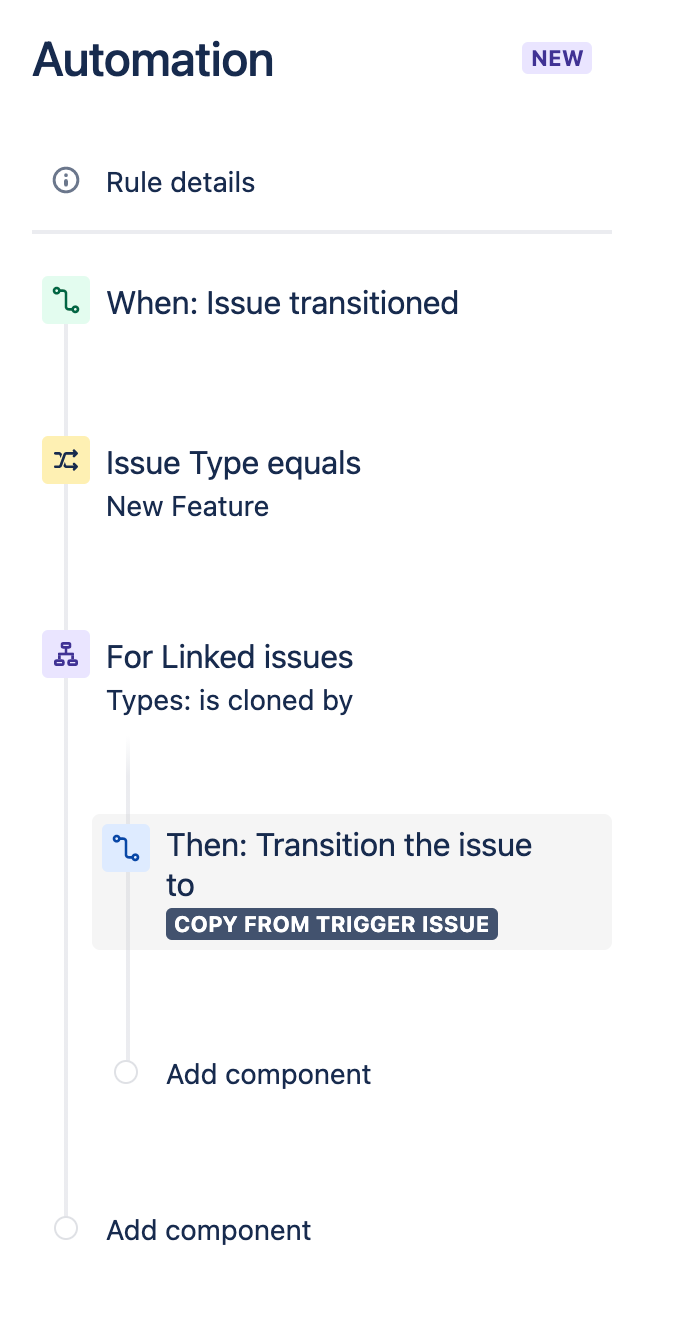
Task: Open the blue Transition action icon
Action: pyautogui.click(x=125, y=847)
